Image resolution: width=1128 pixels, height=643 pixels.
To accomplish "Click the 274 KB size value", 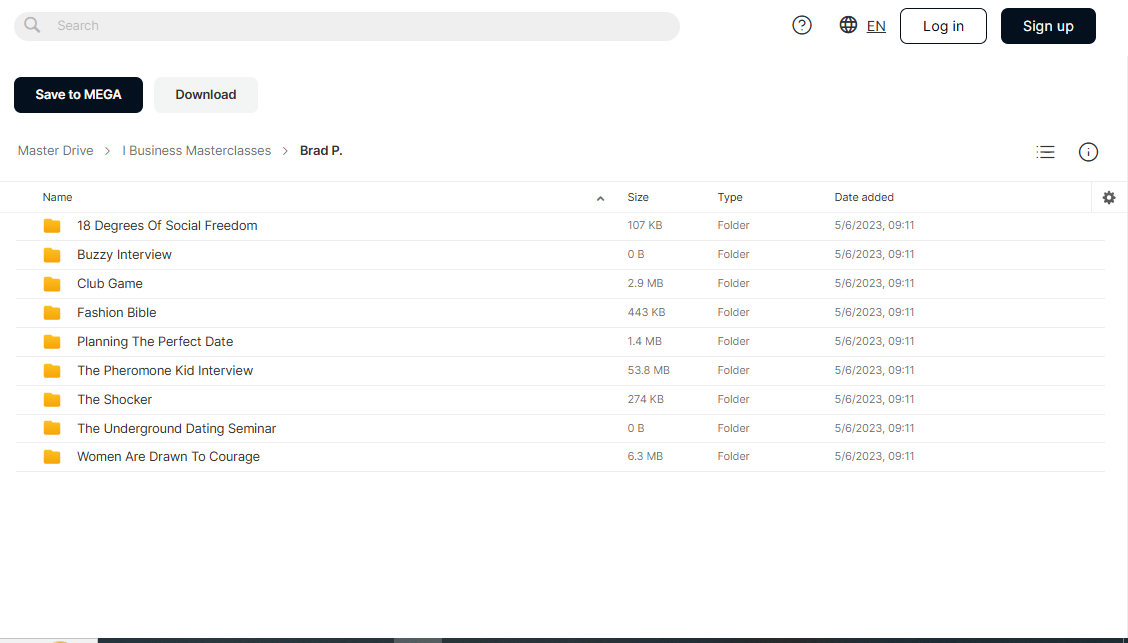I will click(x=645, y=399).
